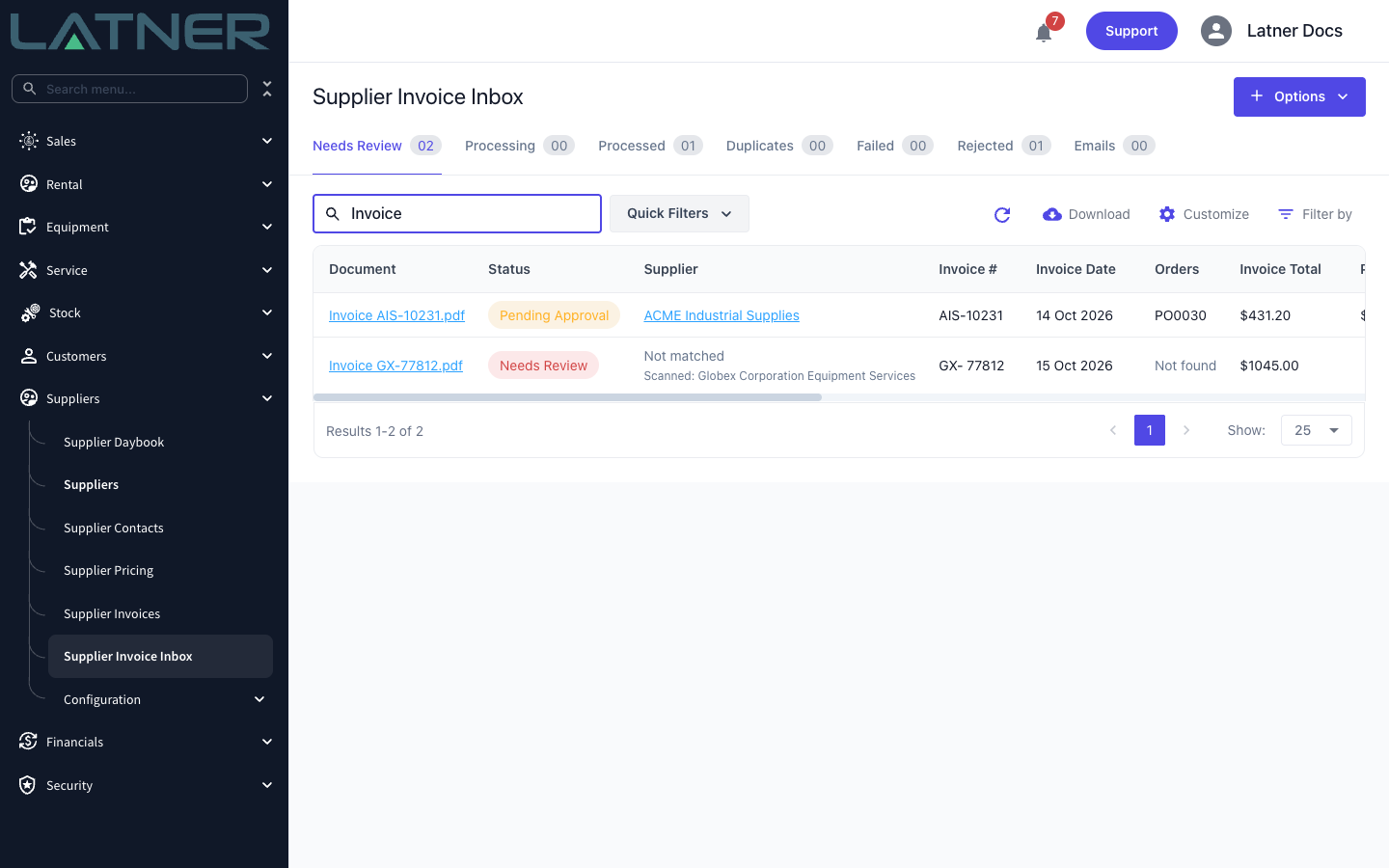Open the Quick Filters dropdown
The height and width of the screenshot is (868, 1389).
click(679, 213)
